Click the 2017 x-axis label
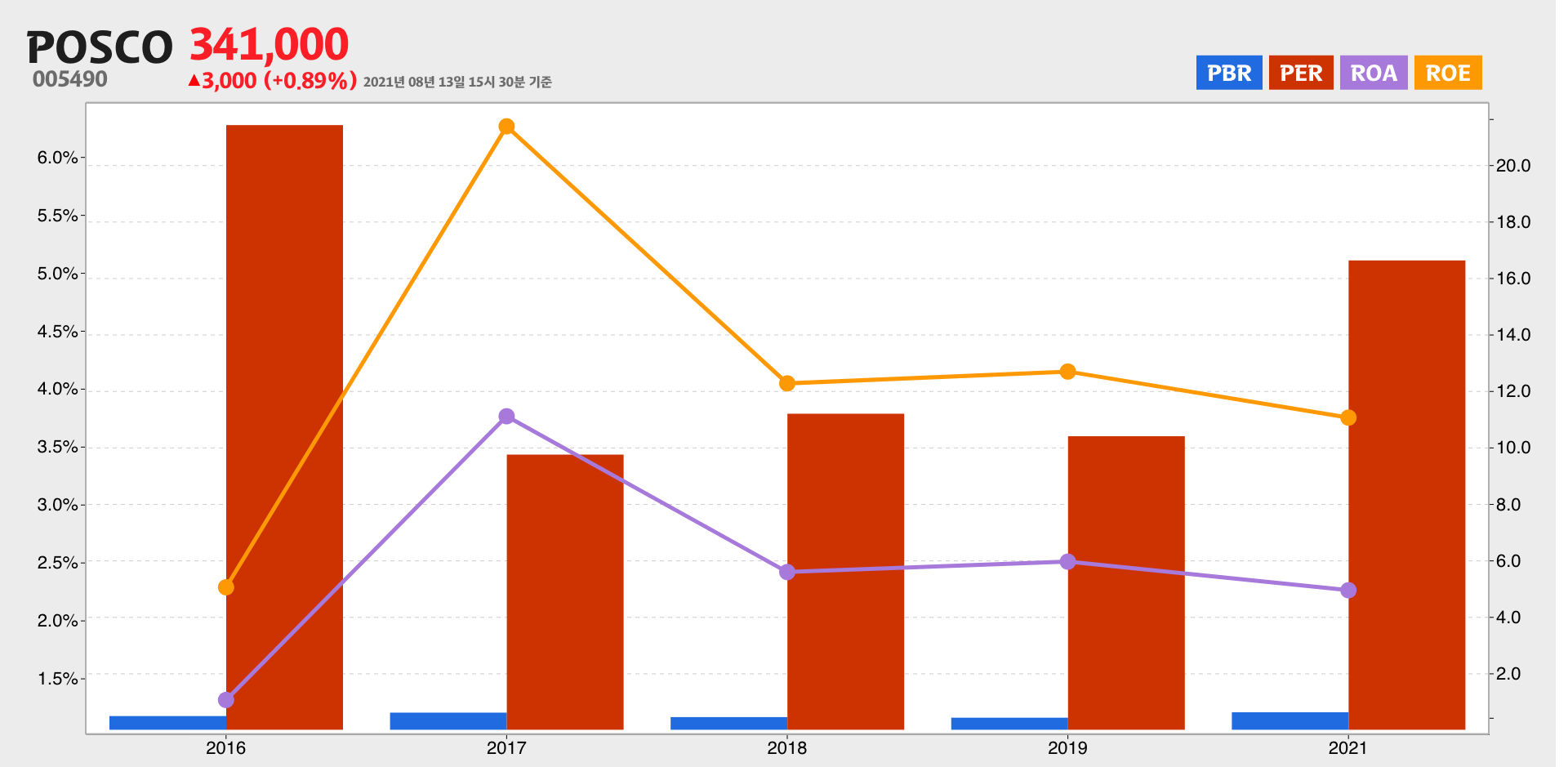The image size is (1568, 767). [506, 747]
